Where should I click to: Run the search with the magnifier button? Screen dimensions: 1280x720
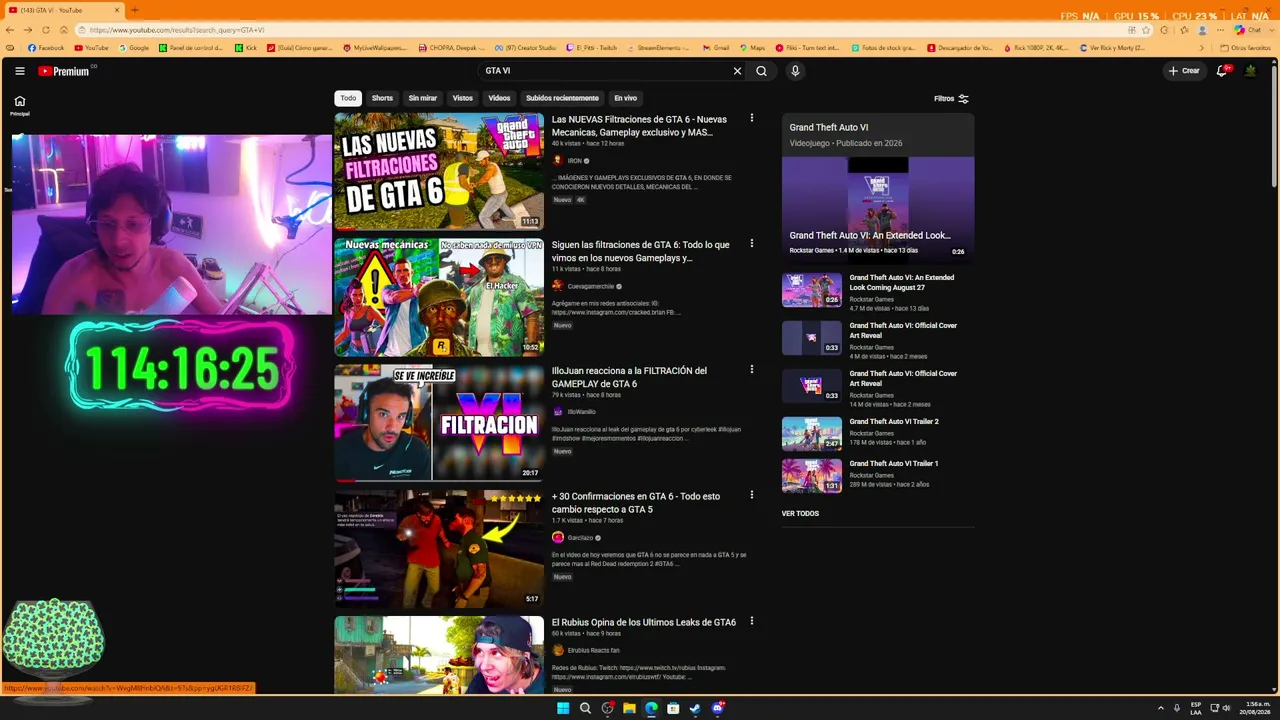click(x=761, y=71)
